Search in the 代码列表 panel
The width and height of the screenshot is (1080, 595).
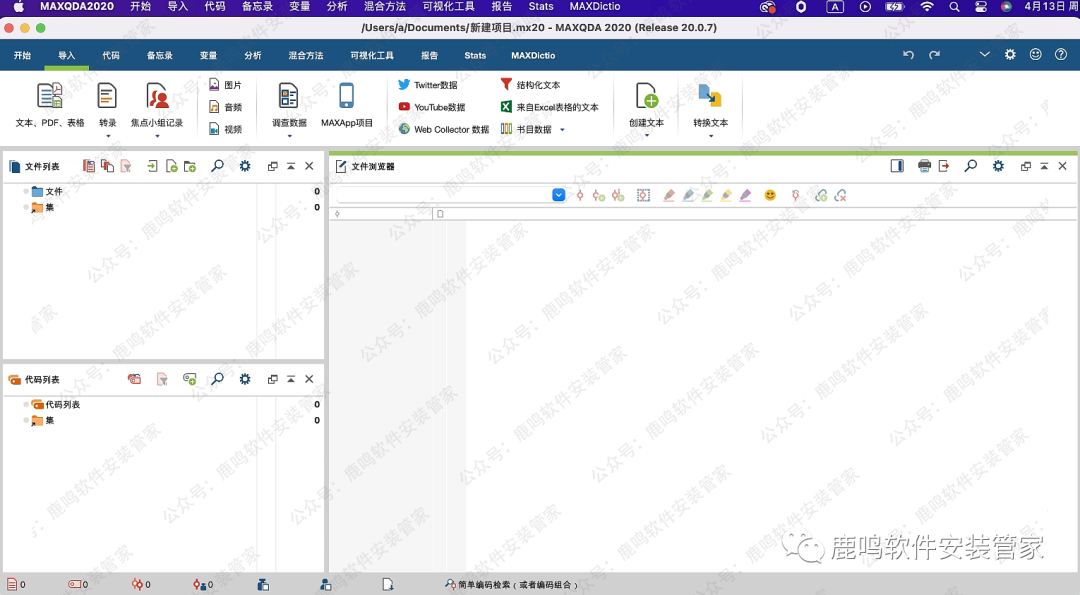(217, 379)
